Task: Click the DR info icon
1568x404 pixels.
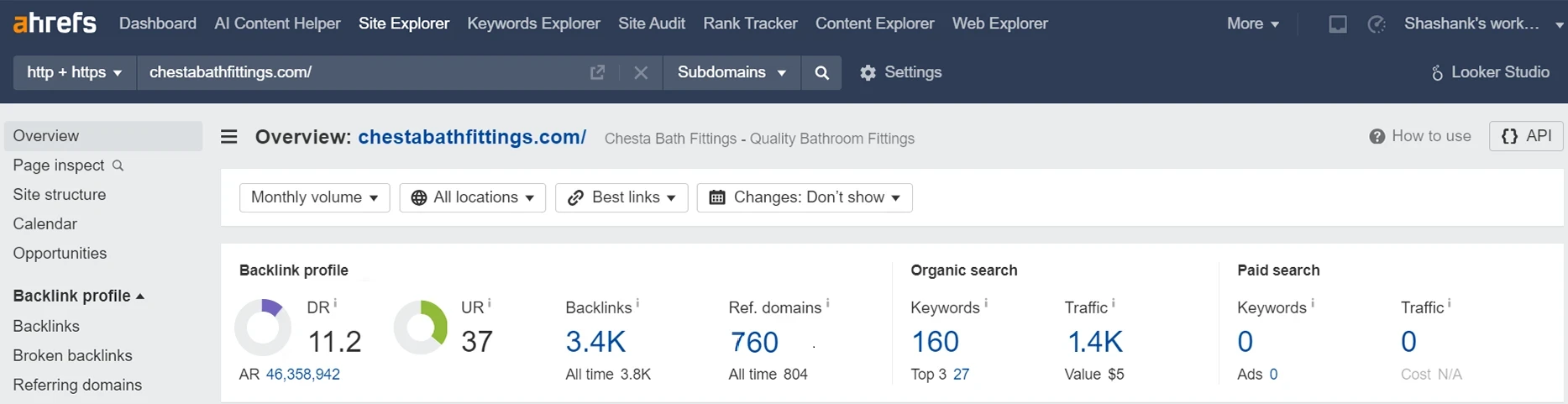Action: pos(335,302)
